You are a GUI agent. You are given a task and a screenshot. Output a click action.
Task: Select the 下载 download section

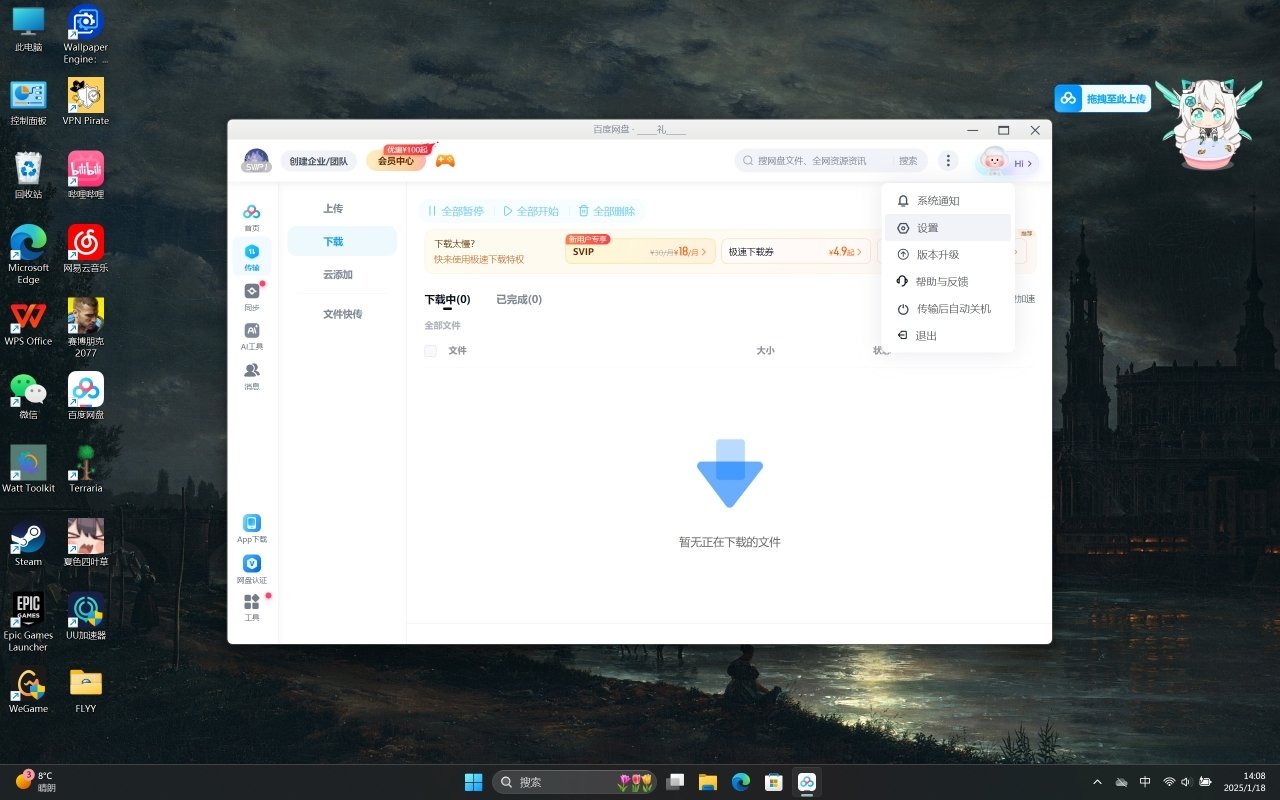[342, 242]
